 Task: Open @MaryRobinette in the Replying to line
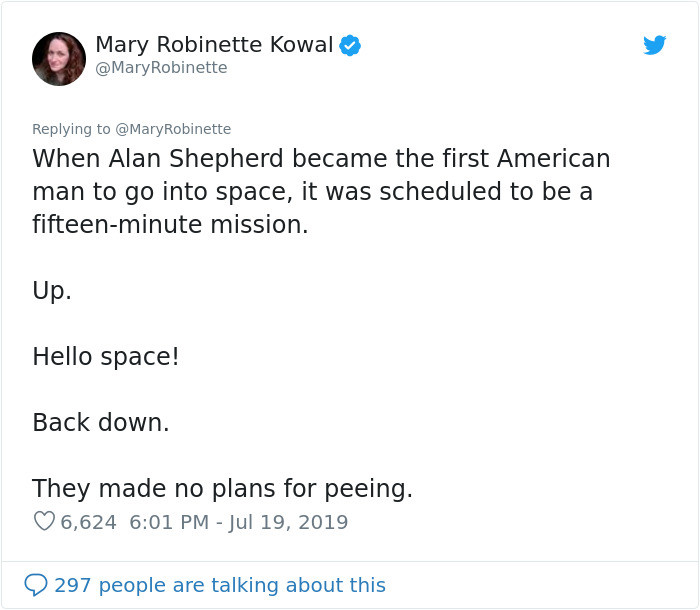pos(173,129)
